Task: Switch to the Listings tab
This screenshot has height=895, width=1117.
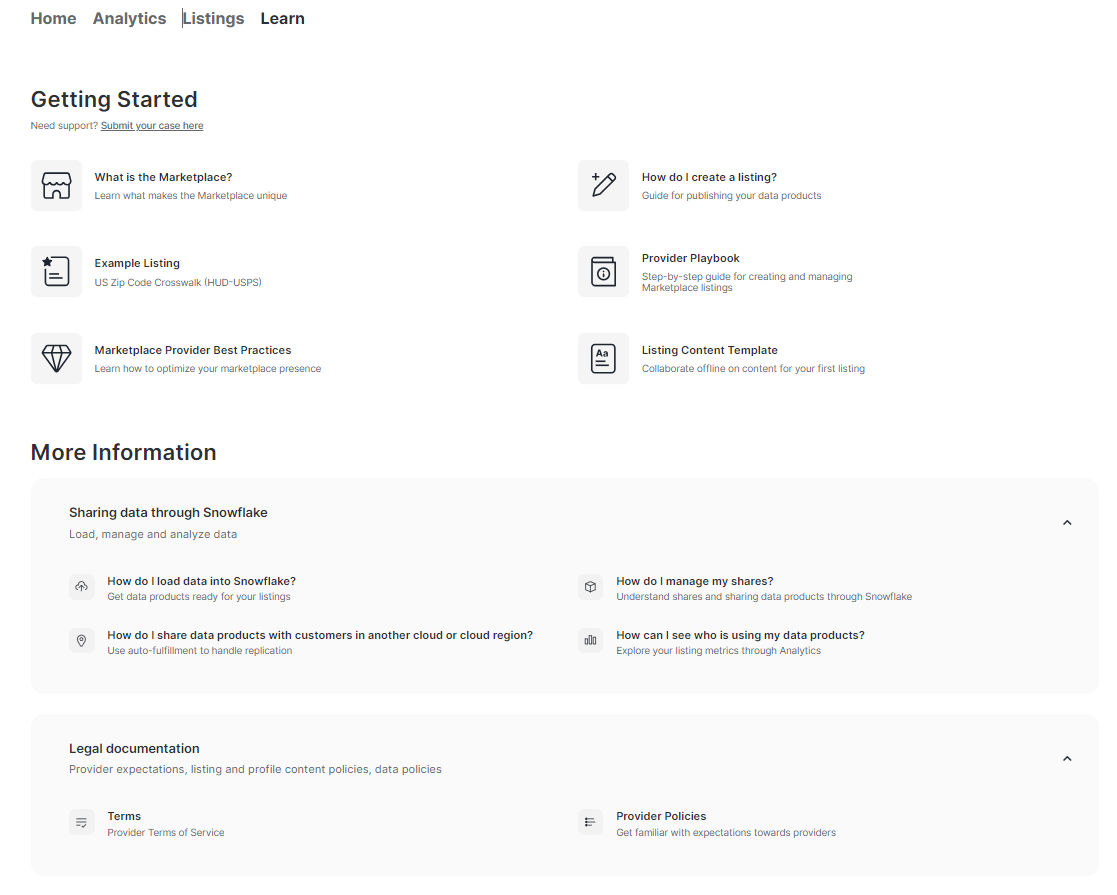Action: (213, 18)
